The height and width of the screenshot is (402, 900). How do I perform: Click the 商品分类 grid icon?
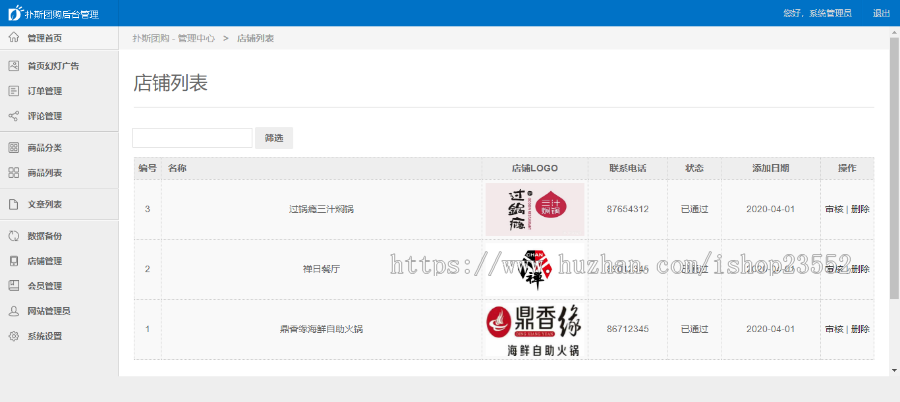click(x=14, y=148)
